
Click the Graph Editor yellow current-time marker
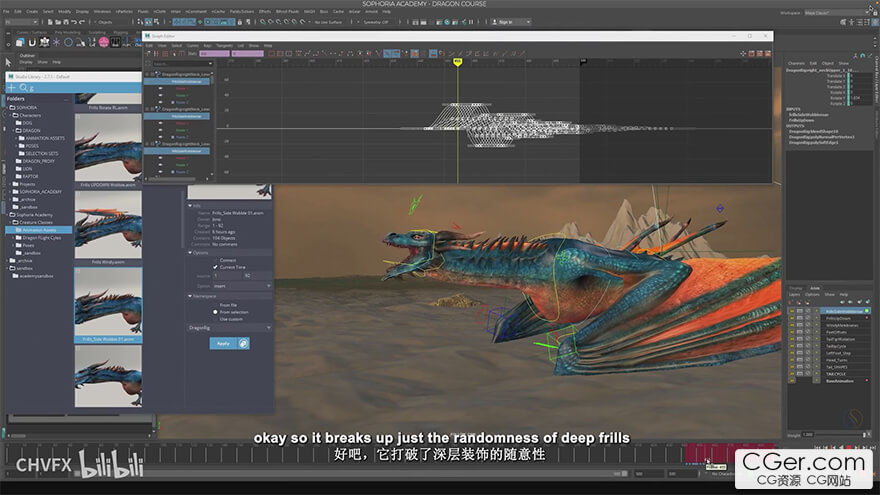tap(457, 62)
